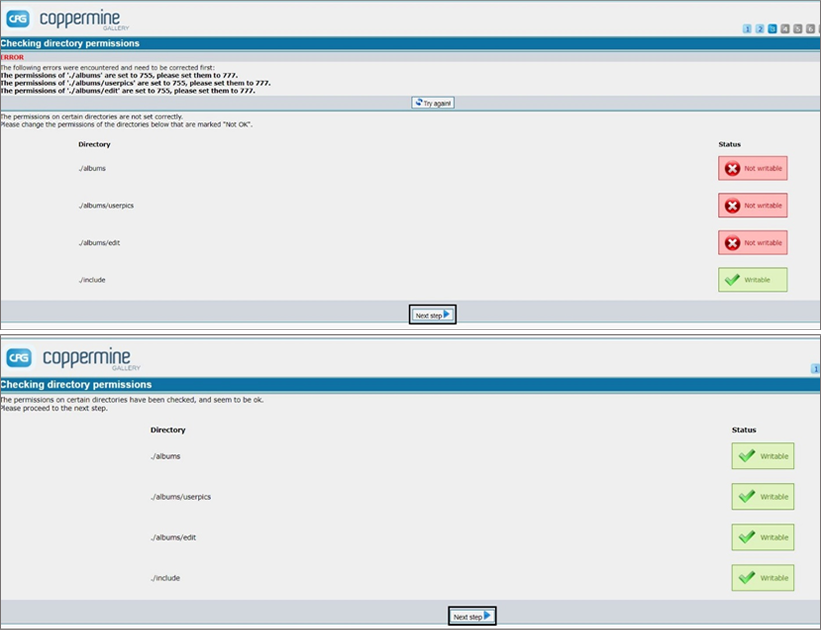Click the Writable badge for ./include on permissions-ok page

[762, 578]
